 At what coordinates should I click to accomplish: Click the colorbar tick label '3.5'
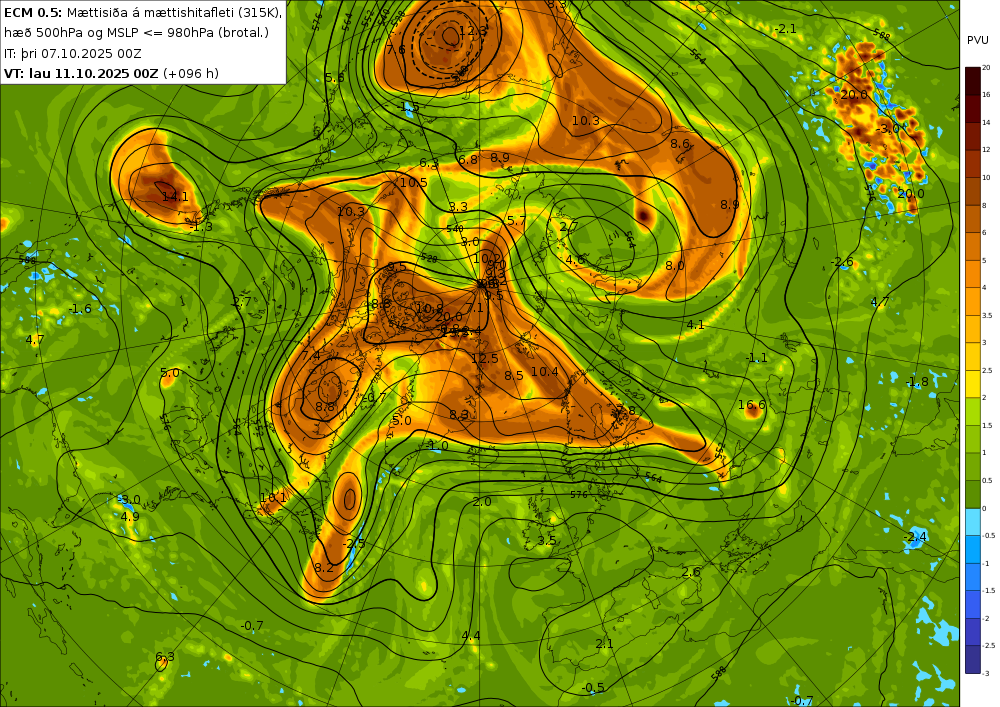pos(987,316)
